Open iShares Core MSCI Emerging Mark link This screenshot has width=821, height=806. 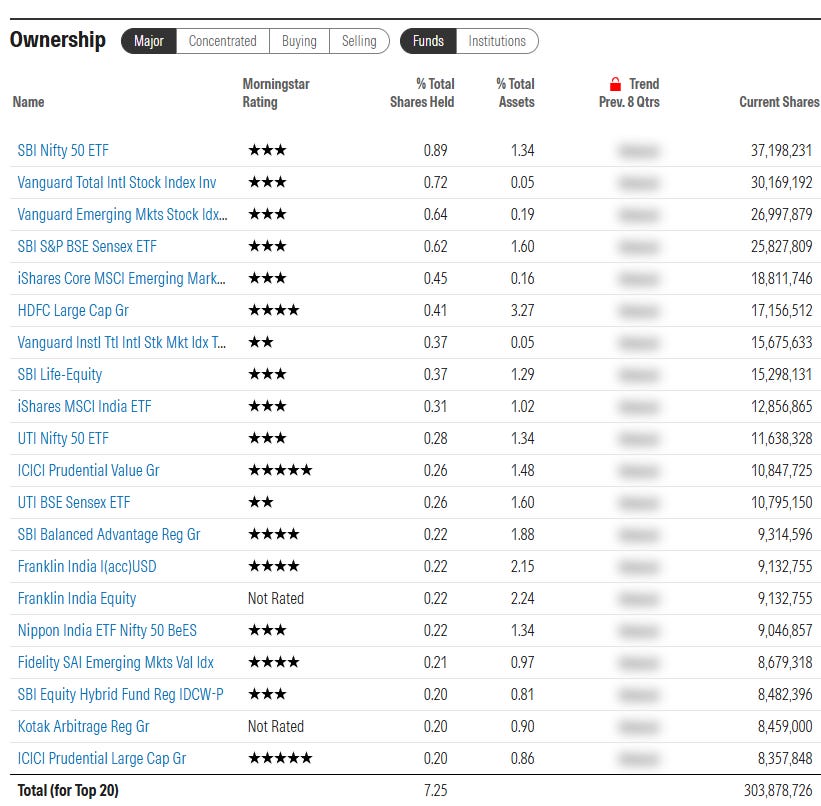[x=121, y=279]
